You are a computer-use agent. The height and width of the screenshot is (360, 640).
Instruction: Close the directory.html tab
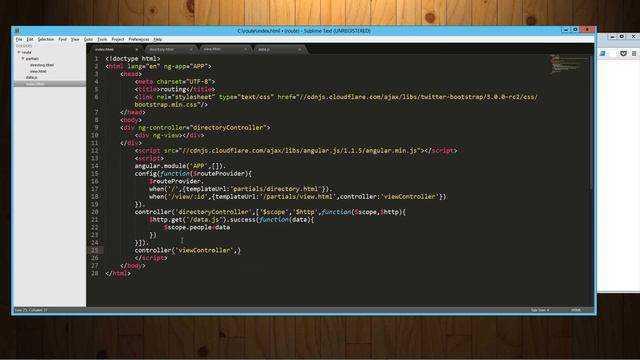(191, 49)
